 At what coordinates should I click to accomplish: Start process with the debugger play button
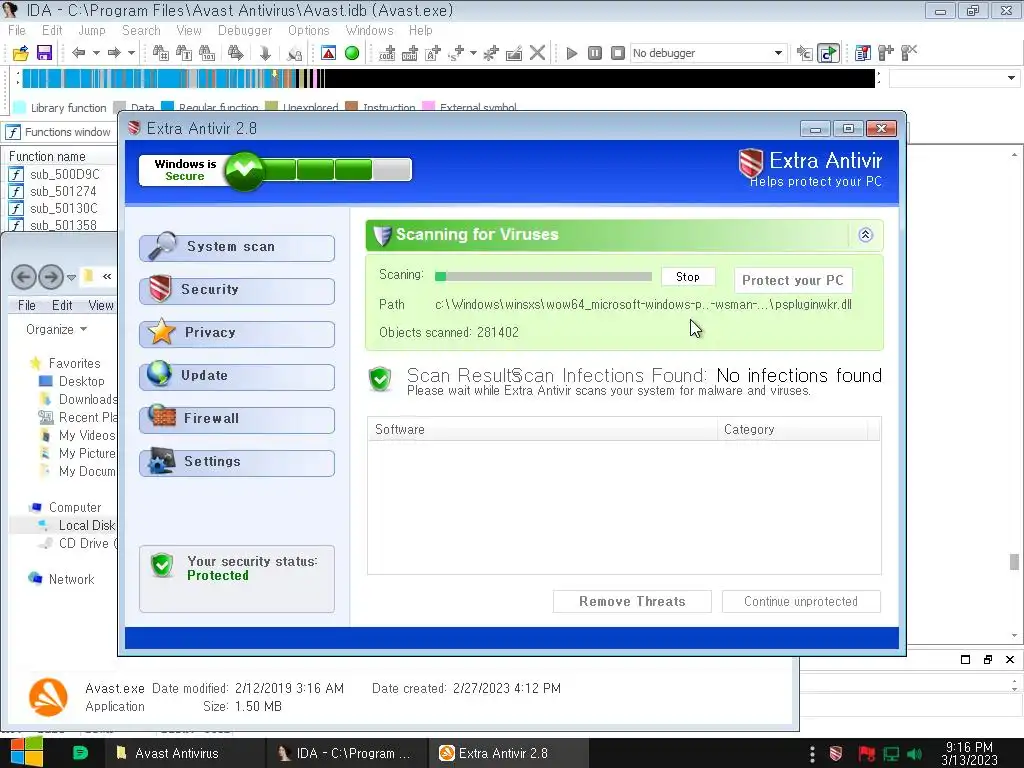pos(571,53)
